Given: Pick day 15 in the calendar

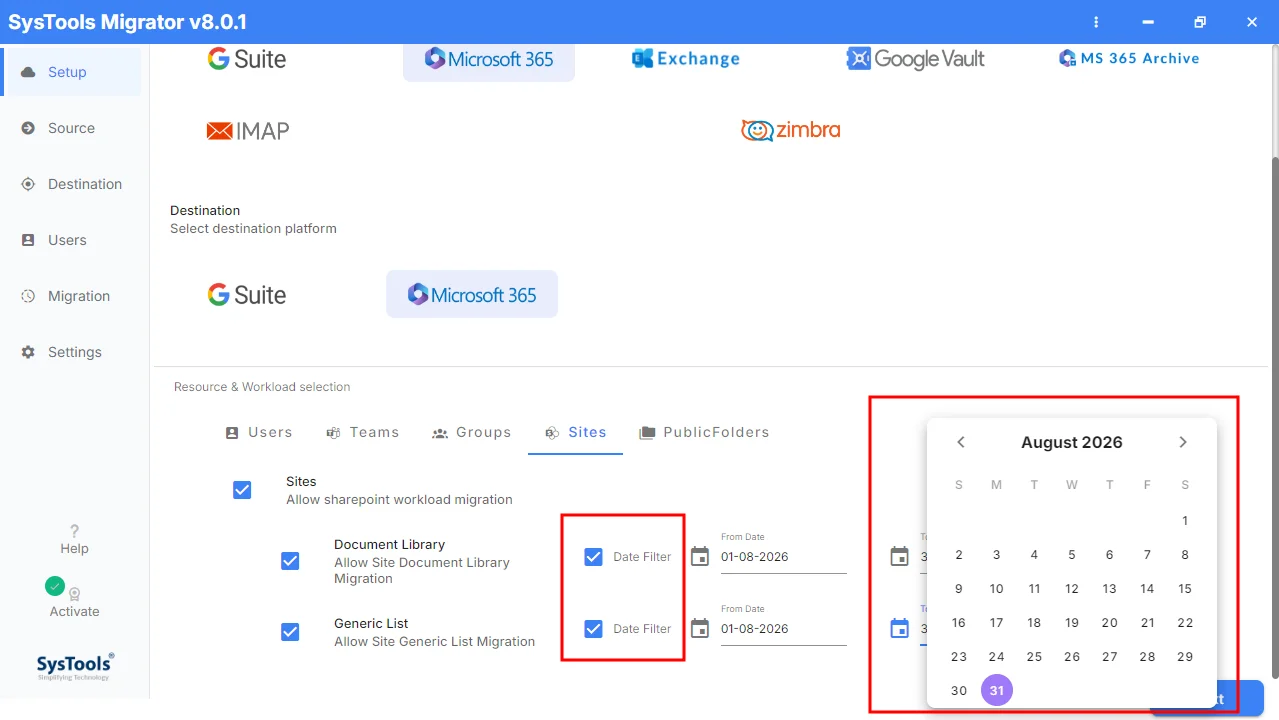Looking at the screenshot, I should point(1185,589).
